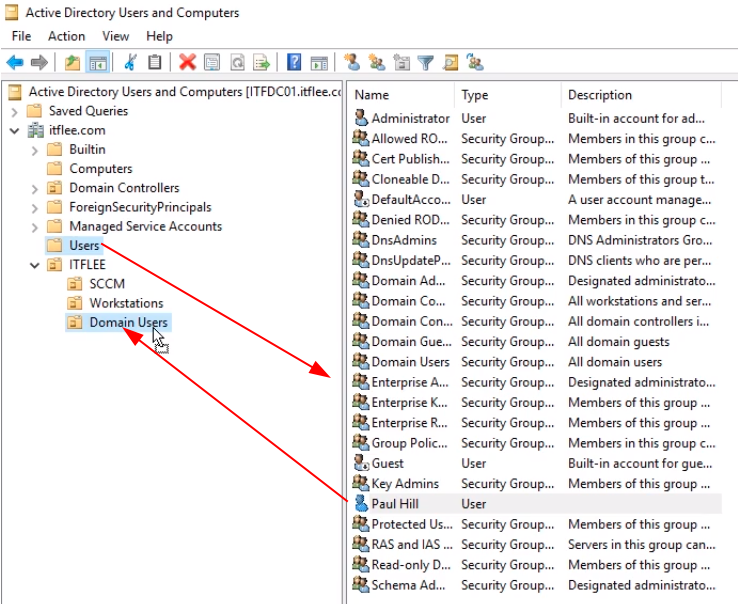The height and width of the screenshot is (604, 738).
Task: Sort by the Name column header
Action: pyautogui.click(x=401, y=95)
